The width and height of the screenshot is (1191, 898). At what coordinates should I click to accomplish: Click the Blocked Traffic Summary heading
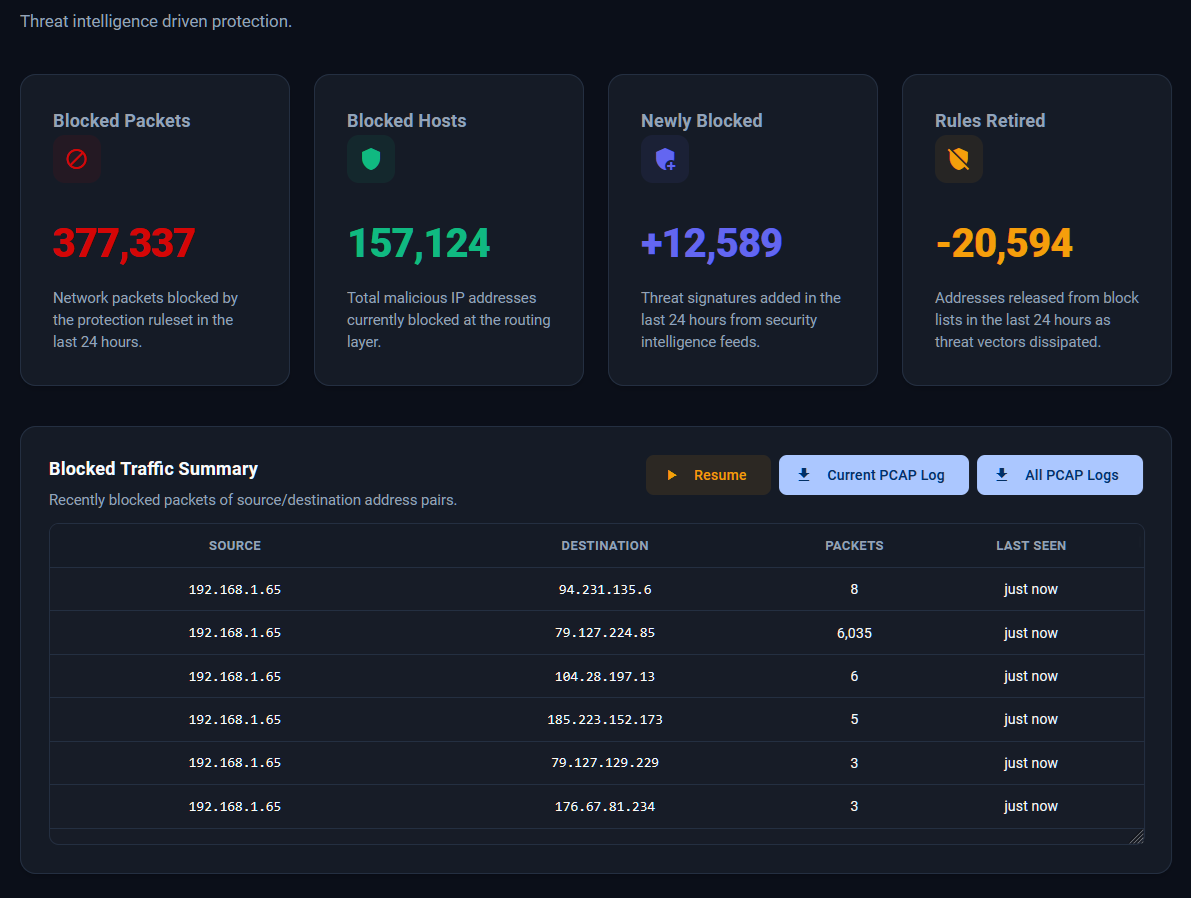[x=153, y=469]
